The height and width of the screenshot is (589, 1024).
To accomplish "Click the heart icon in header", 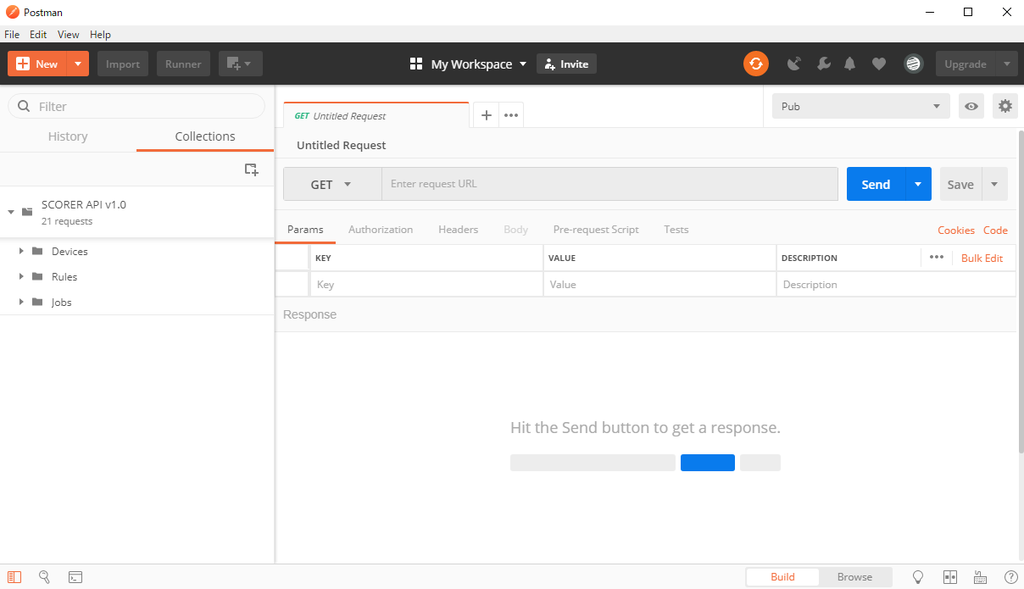I will click(x=879, y=64).
